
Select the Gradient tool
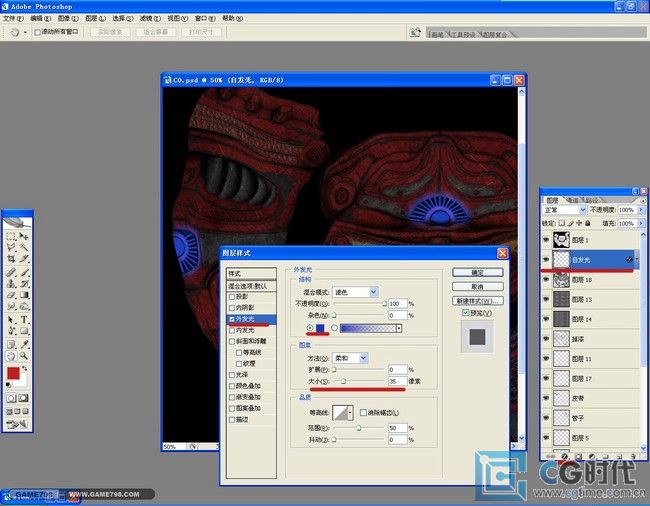click(24, 295)
